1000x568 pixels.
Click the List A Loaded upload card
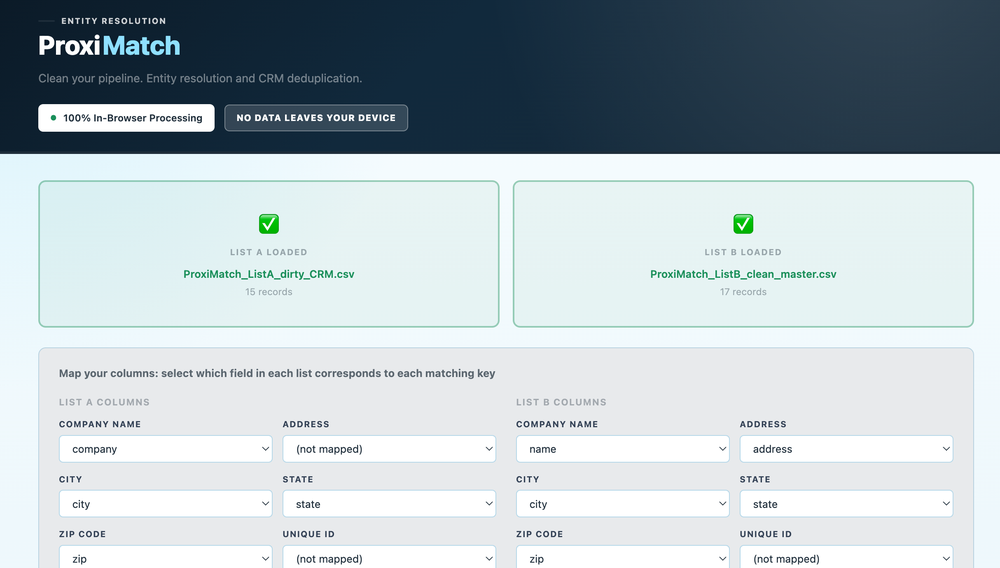pos(268,254)
